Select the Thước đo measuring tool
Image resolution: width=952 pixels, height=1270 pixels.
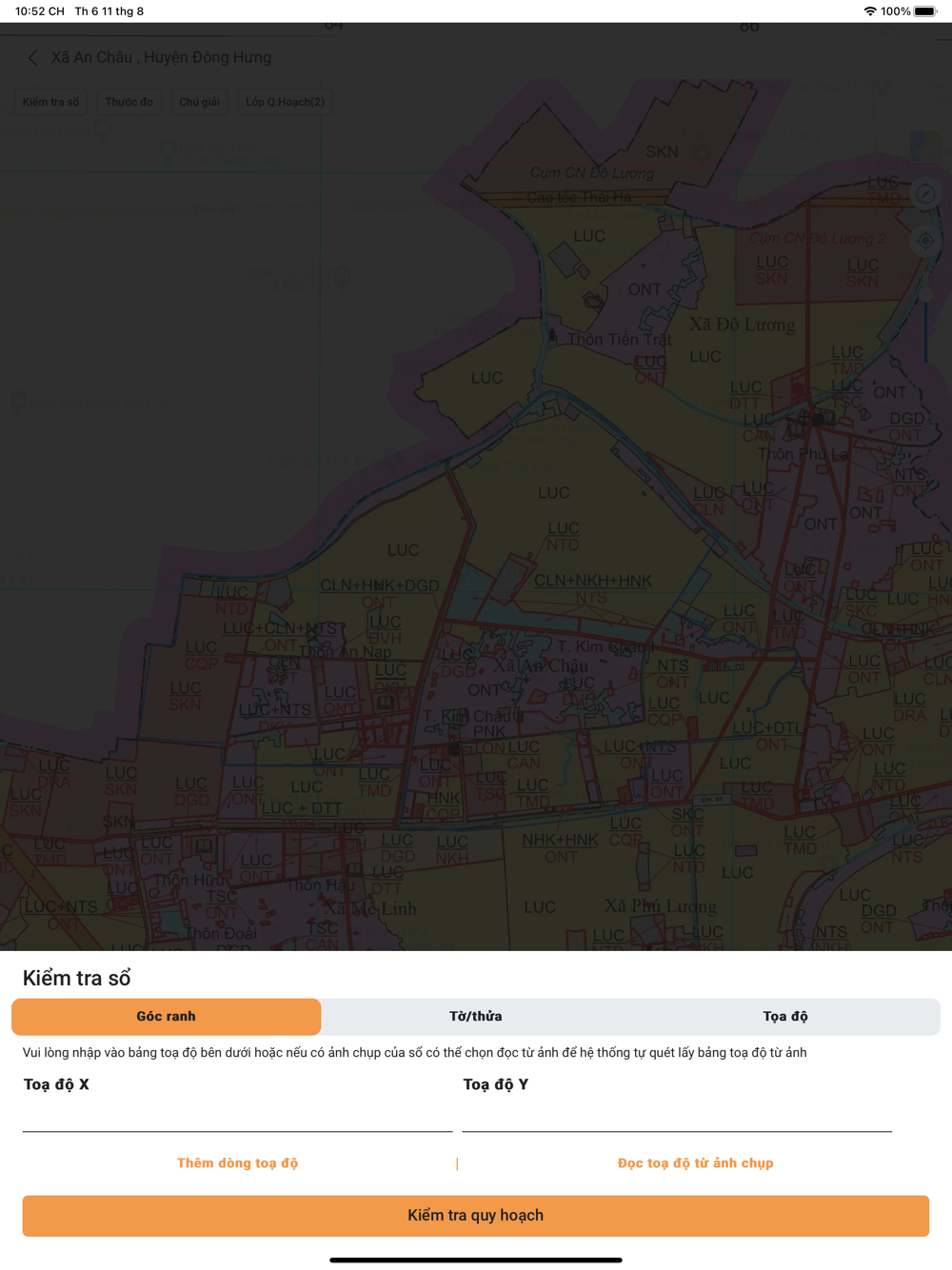129,102
